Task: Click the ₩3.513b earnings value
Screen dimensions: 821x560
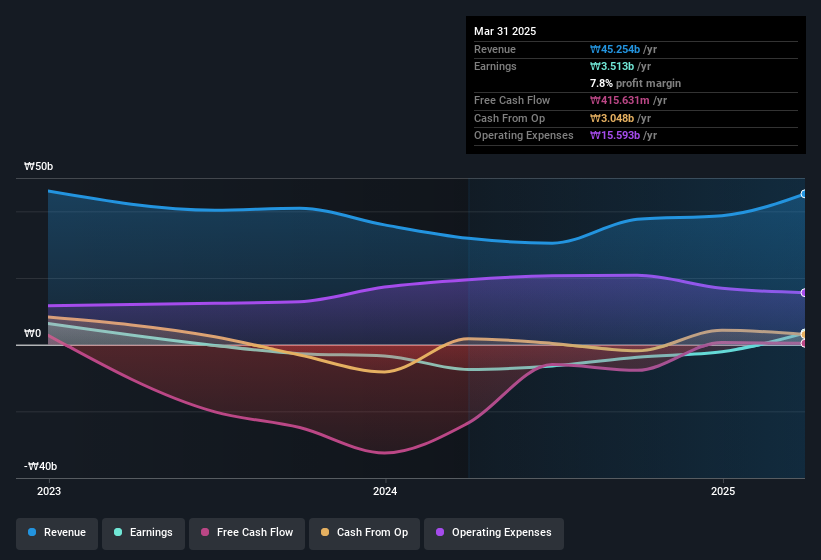Action: [x=612, y=66]
